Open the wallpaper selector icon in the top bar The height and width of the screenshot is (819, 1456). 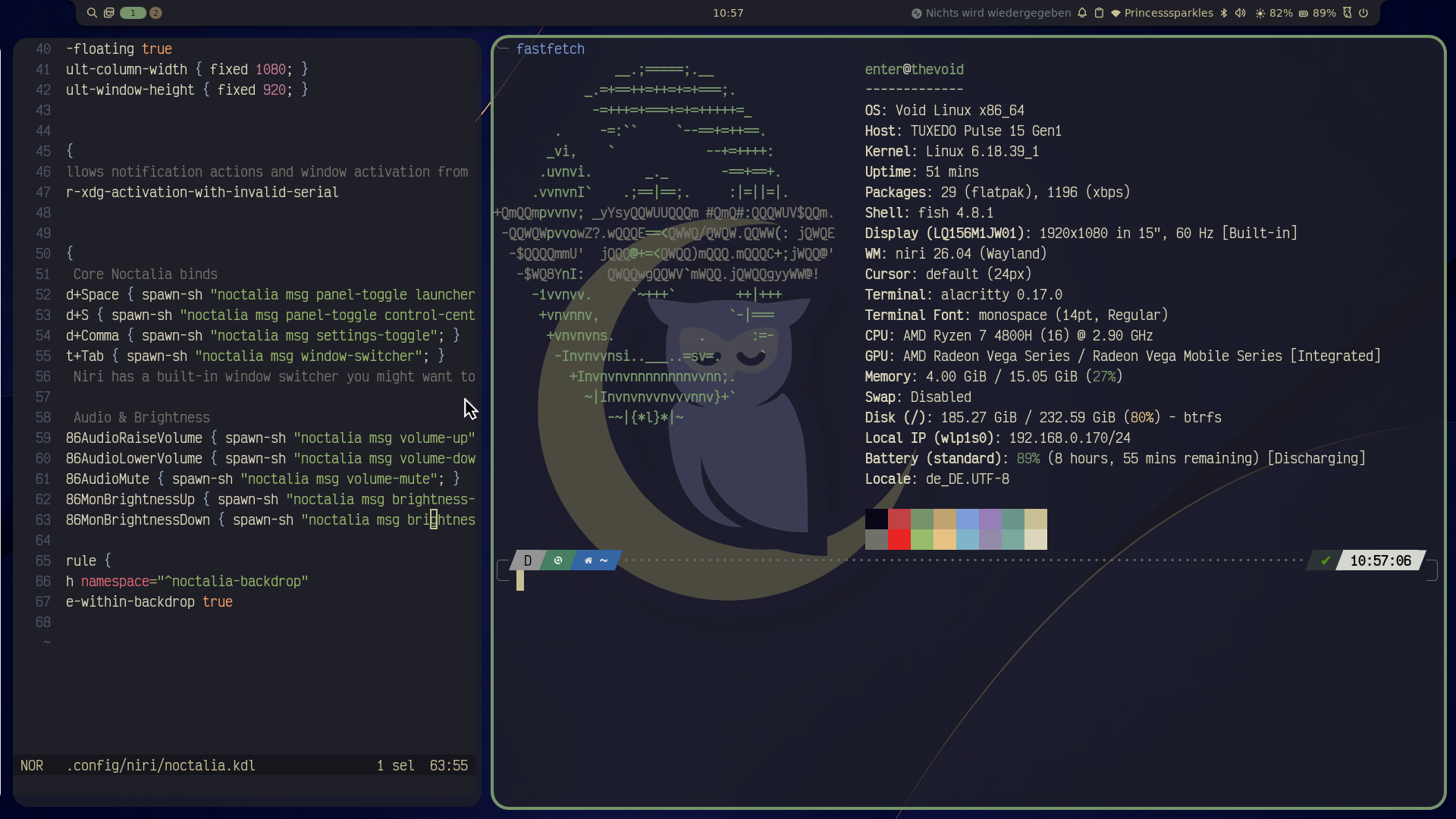point(108,13)
